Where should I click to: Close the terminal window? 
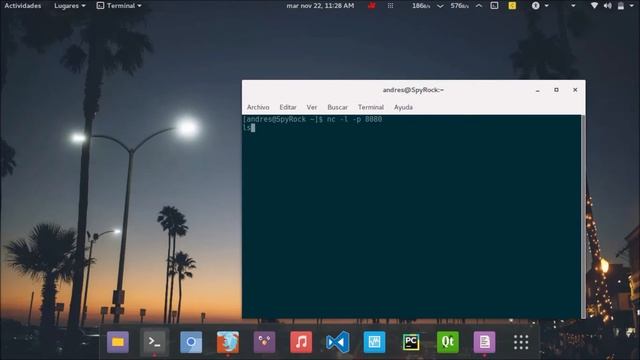(575, 90)
